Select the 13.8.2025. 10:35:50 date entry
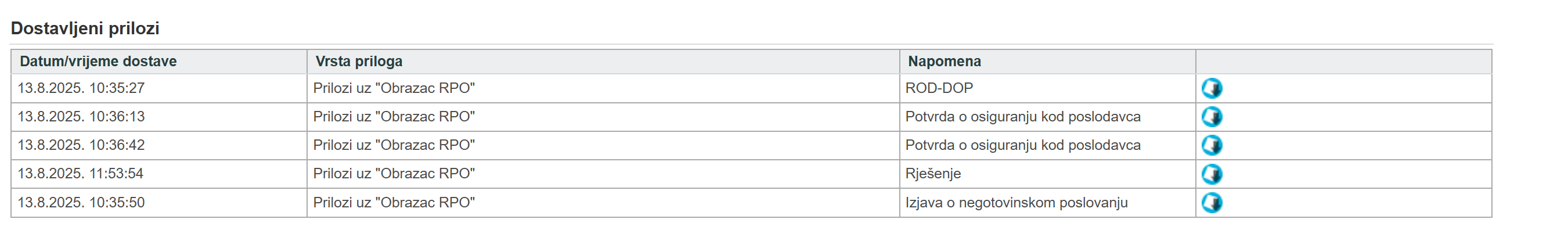Image resolution: width=1568 pixels, height=237 pixels. pyautogui.click(x=81, y=203)
